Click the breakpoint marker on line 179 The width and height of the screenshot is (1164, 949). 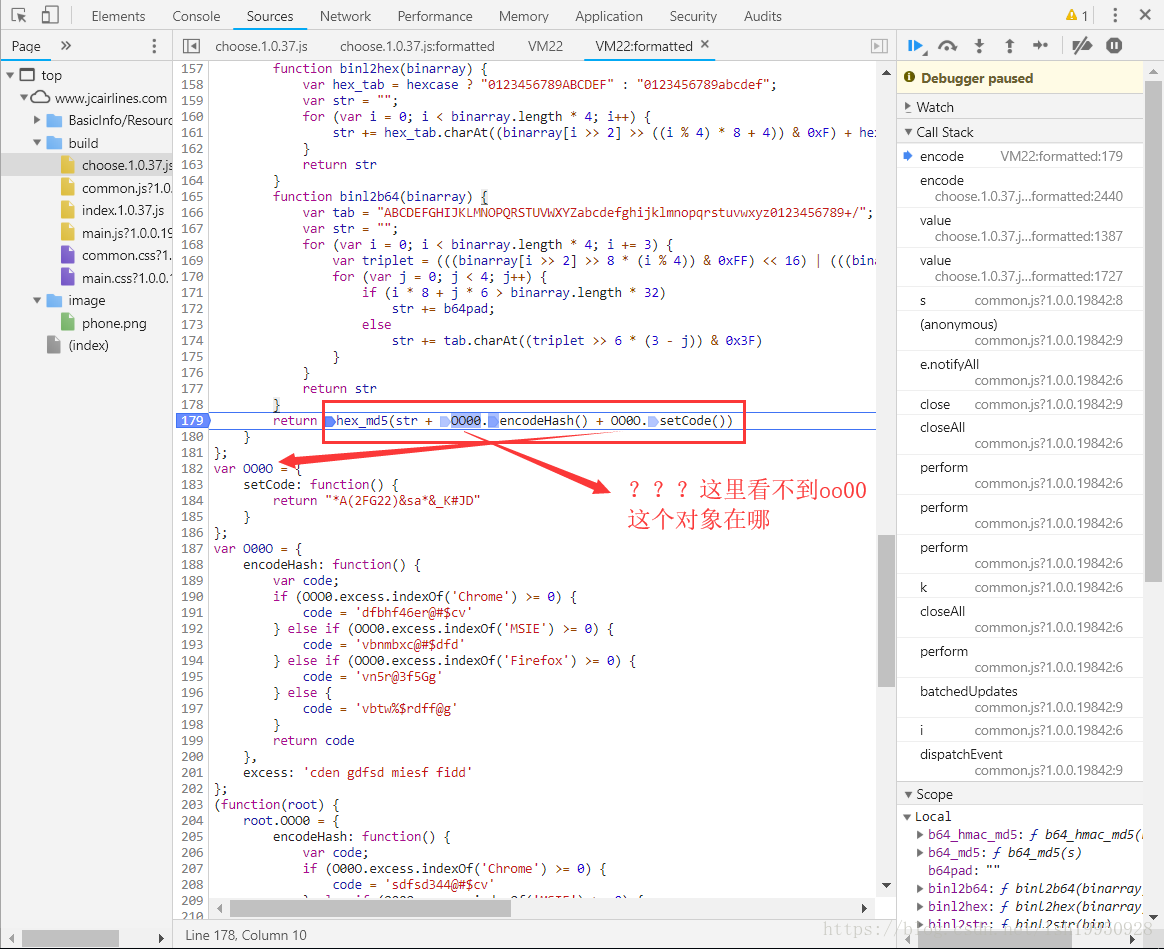click(x=192, y=420)
